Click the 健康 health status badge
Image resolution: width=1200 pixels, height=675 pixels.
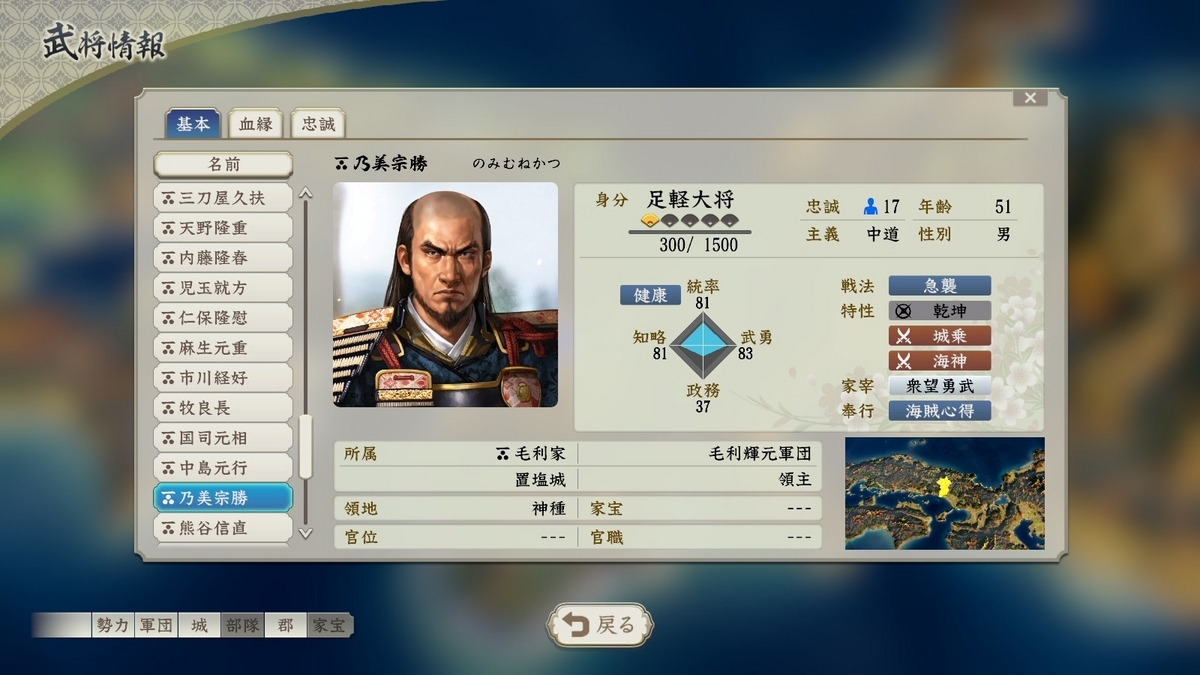click(x=650, y=295)
